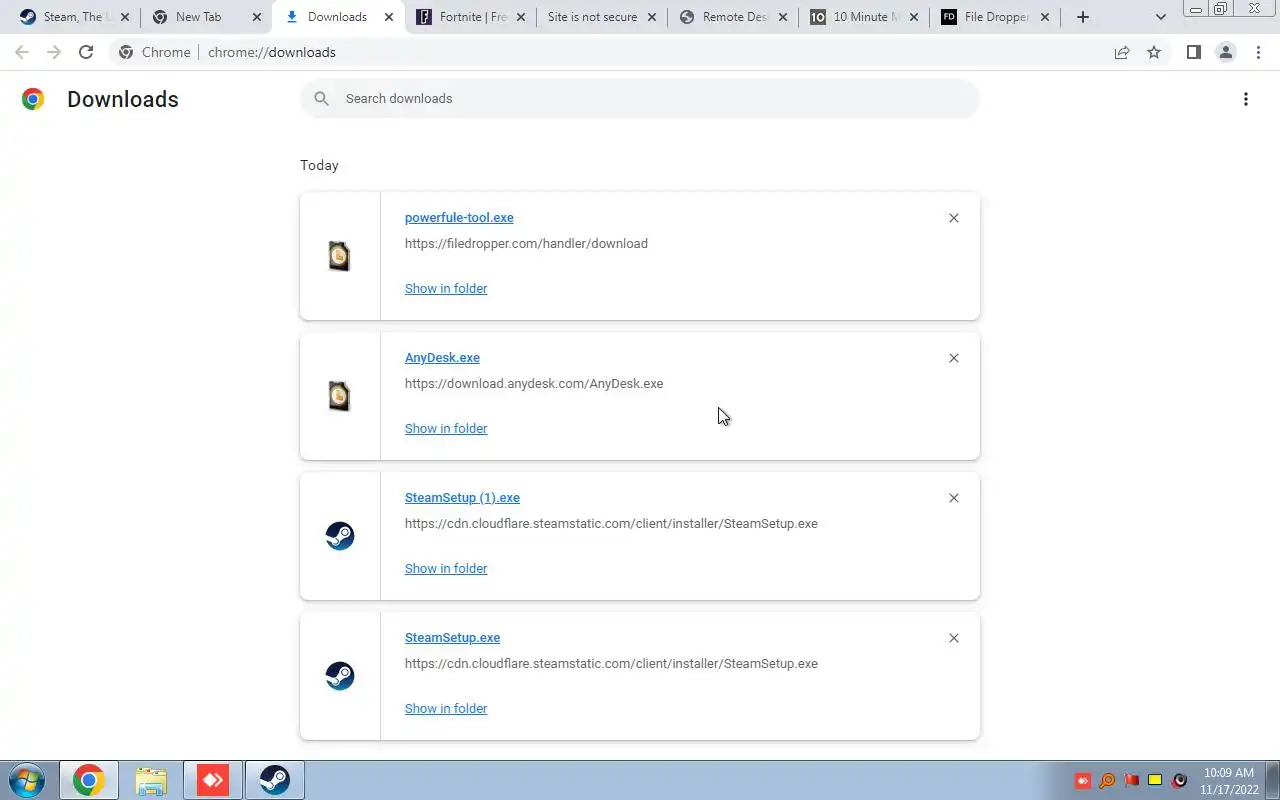Click the Chrome forward arrow
This screenshot has height=800, width=1280.
pos(54,52)
